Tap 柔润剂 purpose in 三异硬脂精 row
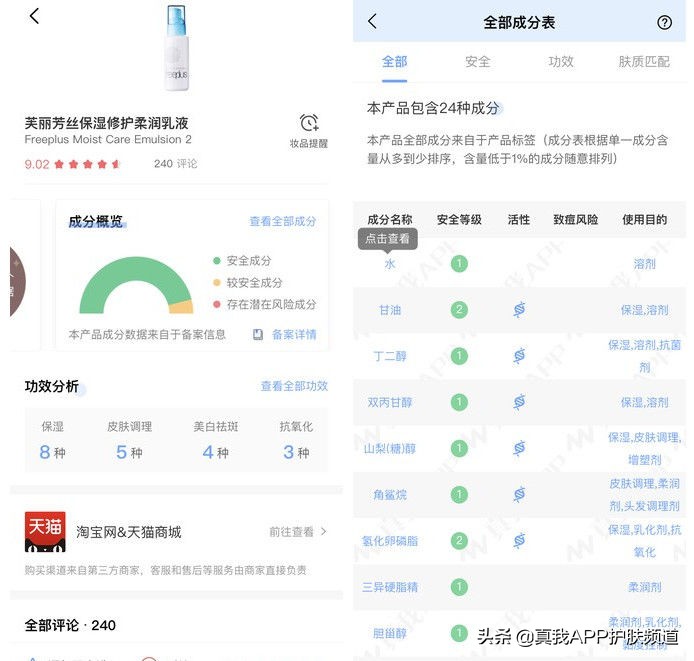 [x=644, y=587]
